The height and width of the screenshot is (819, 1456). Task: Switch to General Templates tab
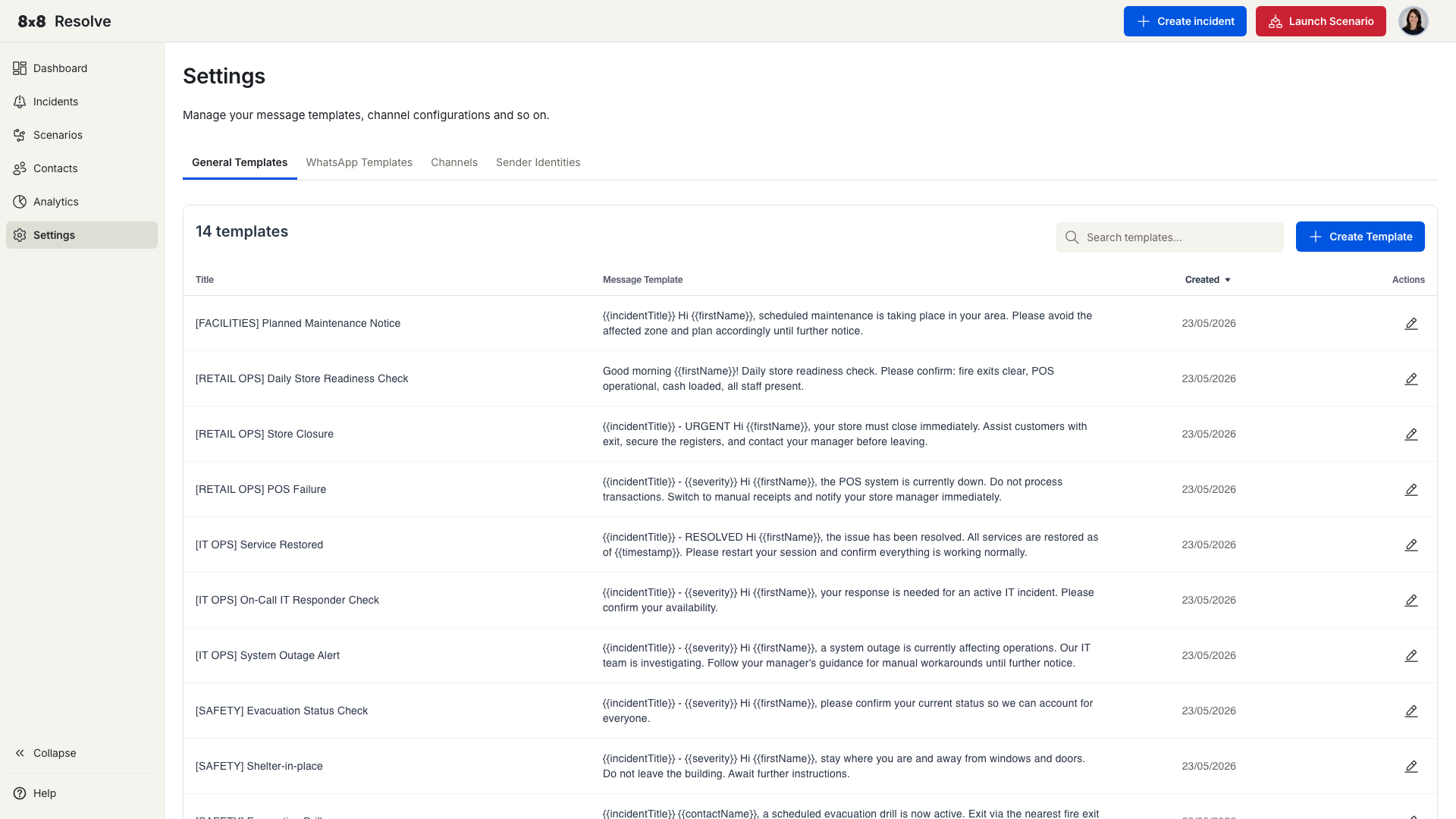[x=240, y=162]
